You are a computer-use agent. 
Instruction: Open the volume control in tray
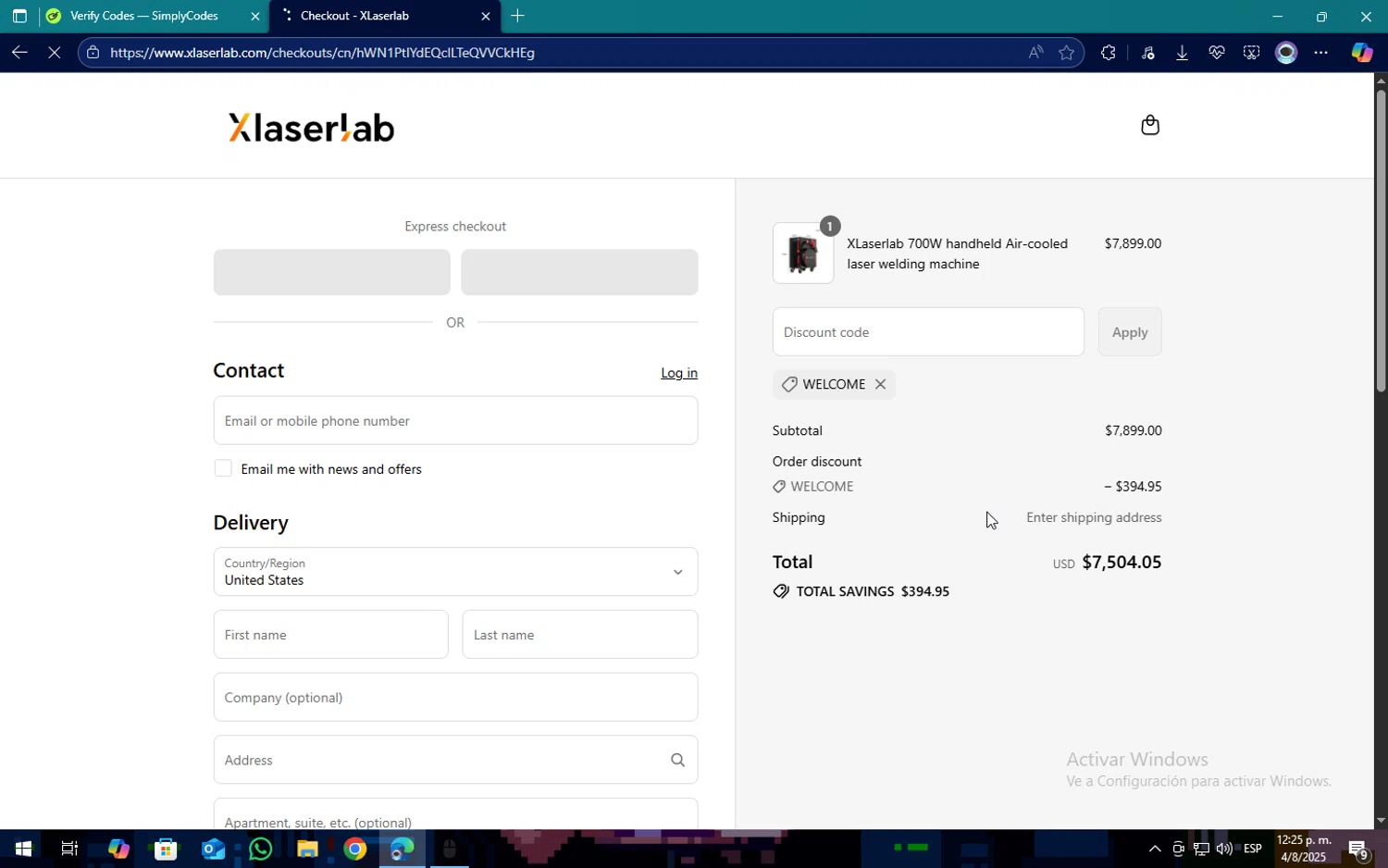click(1224, 849)
